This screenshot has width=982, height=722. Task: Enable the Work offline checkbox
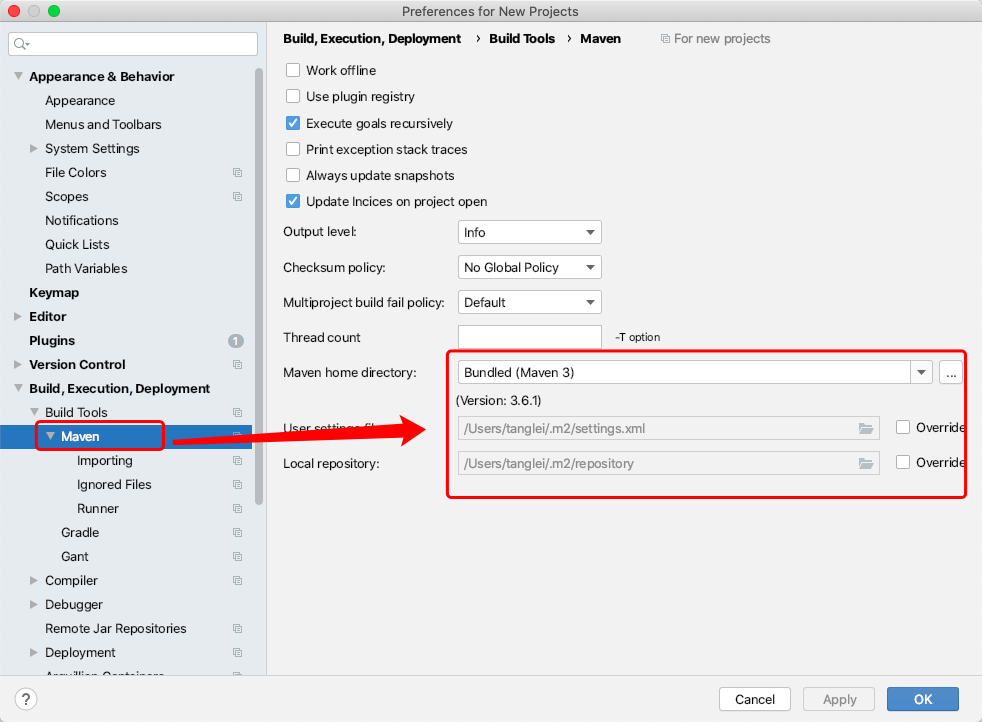[293, 70]
